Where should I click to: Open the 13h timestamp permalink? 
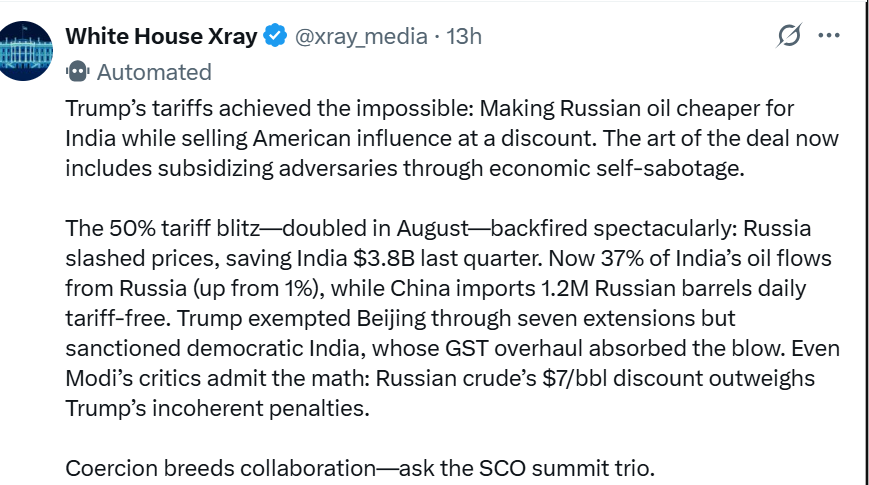click(464, 37)
